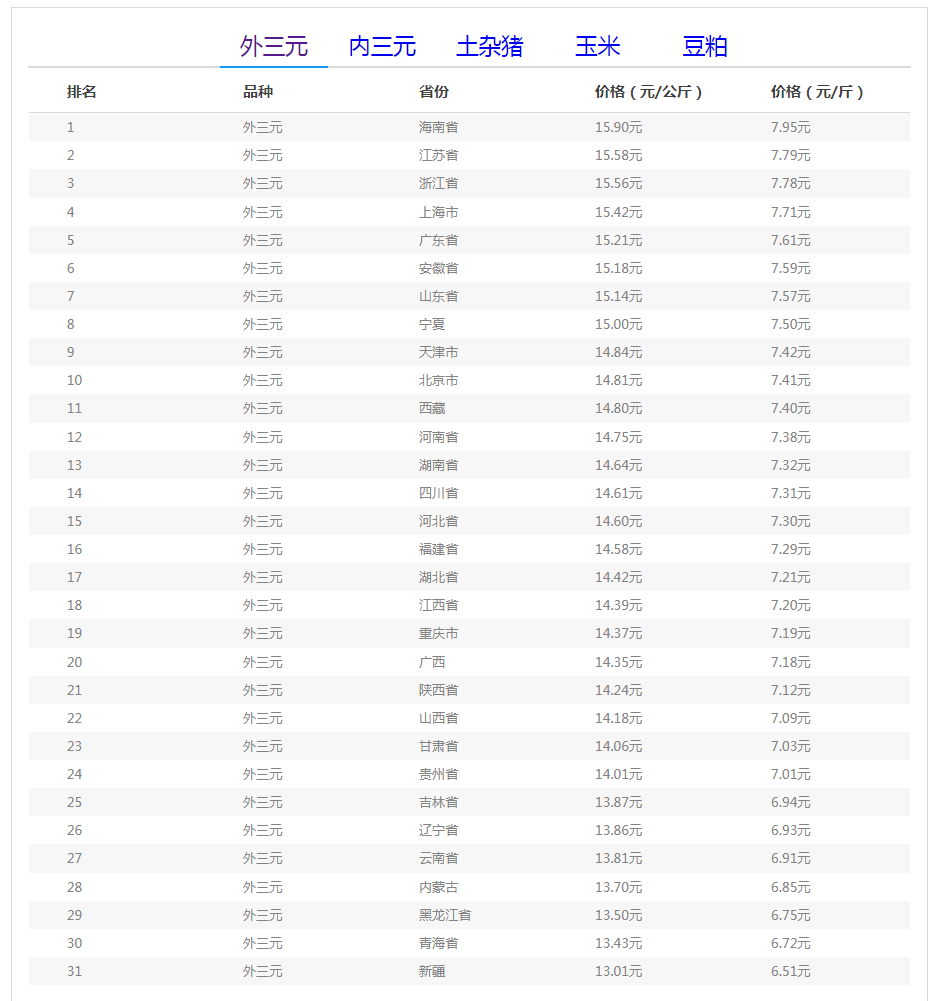This screenshot has height=1001, width=951.
Task: Click the 广西 province cell
Action: 432,663
